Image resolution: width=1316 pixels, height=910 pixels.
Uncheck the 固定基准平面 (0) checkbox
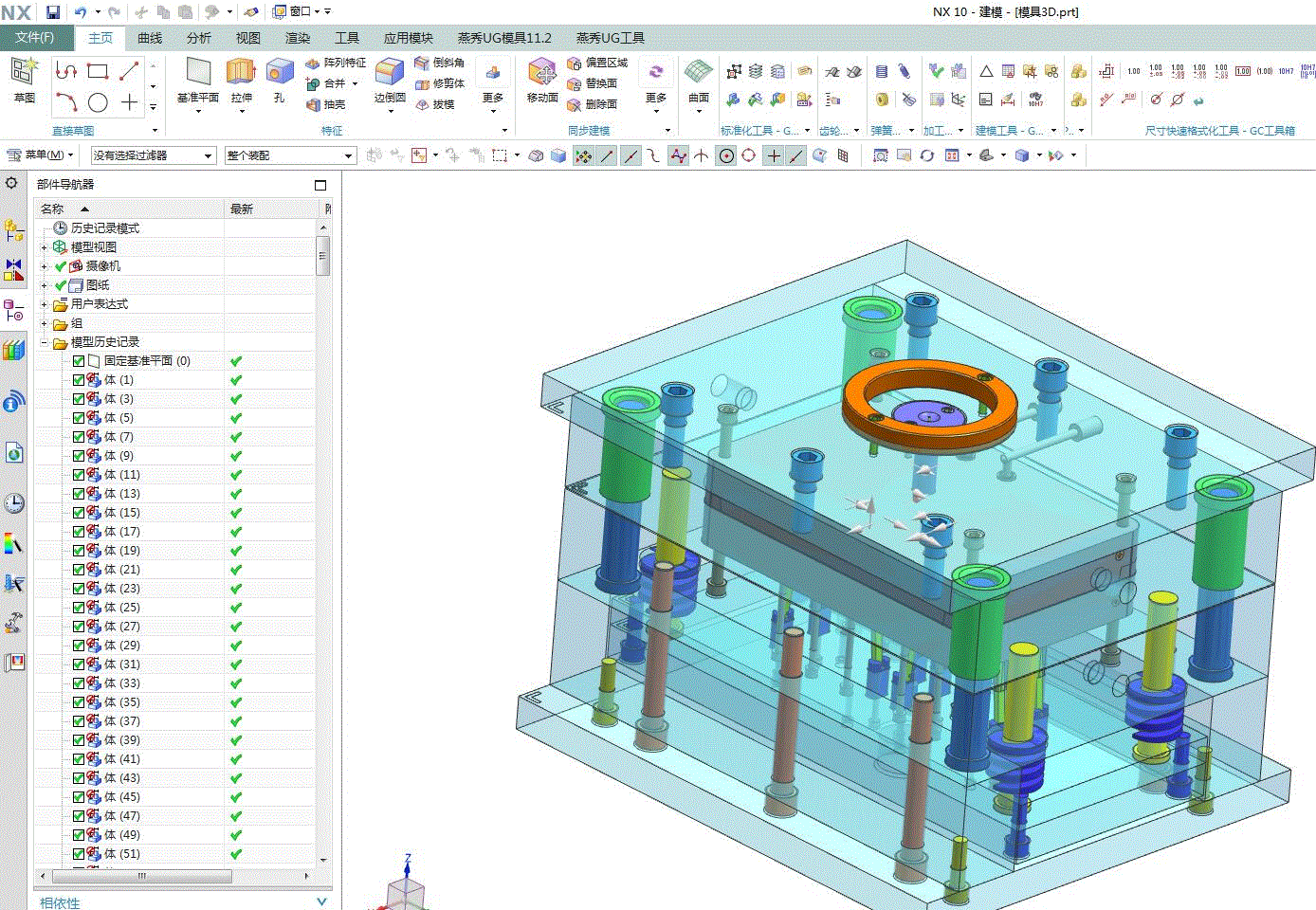(79, 361)
